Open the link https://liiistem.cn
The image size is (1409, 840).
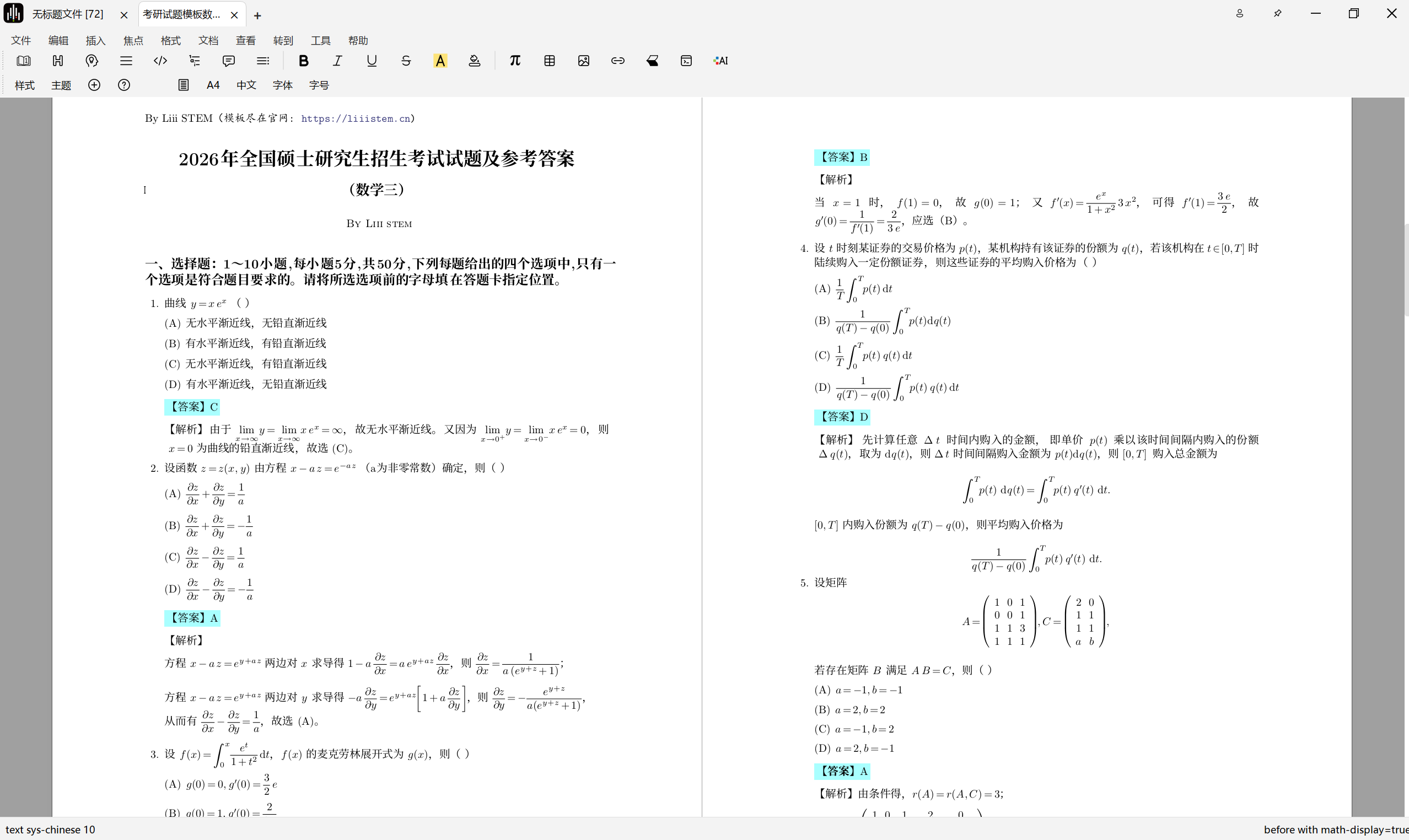pyautogui.click(x=356, y=119)
